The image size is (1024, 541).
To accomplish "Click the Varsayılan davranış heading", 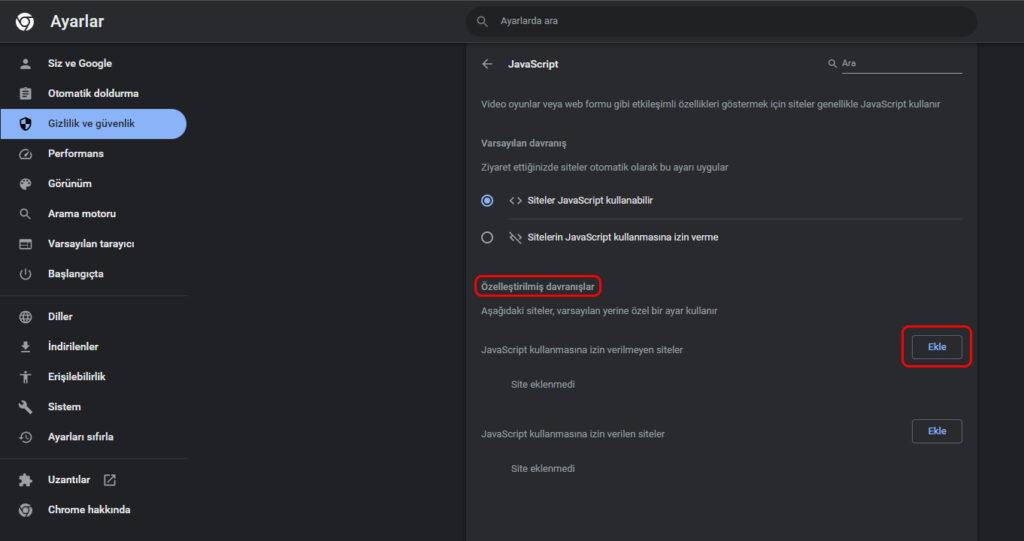I will click(524, 143).
